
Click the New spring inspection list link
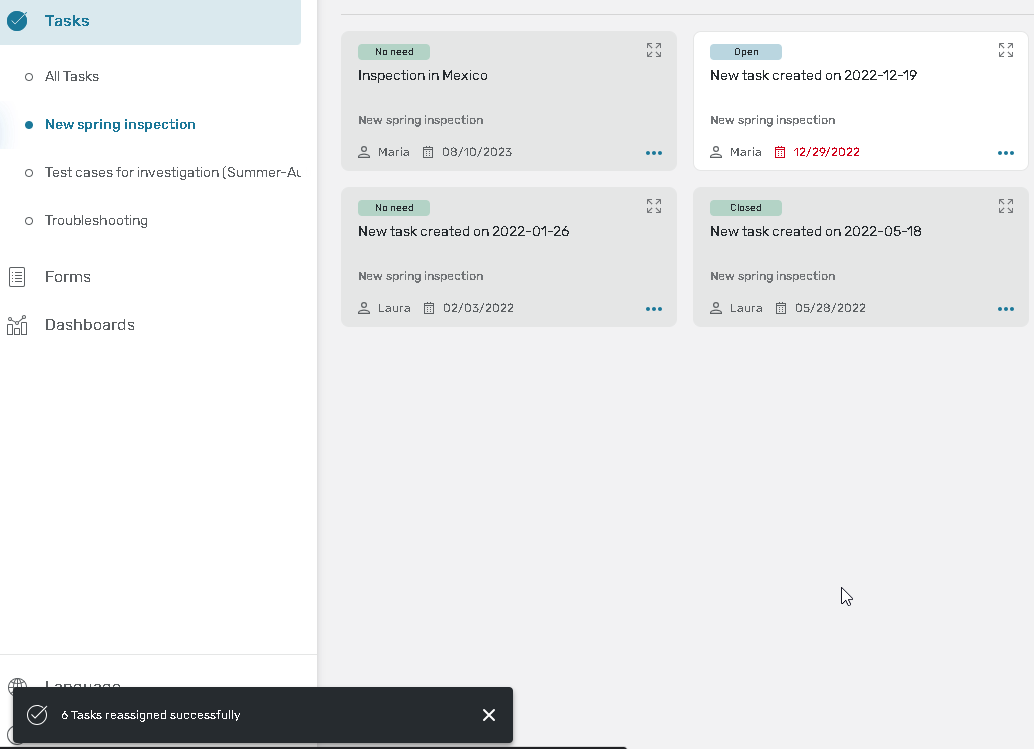[x=120, y=124]
